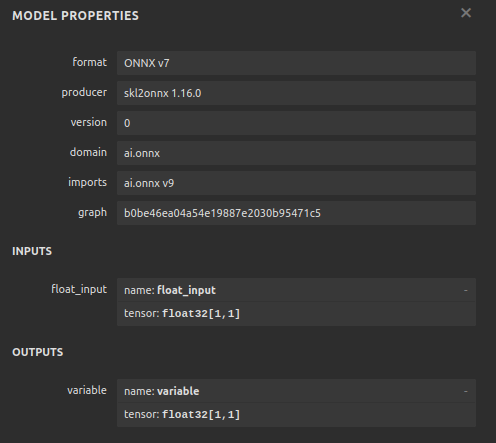
Task: Click the producer label
Action: click(84, 92)
